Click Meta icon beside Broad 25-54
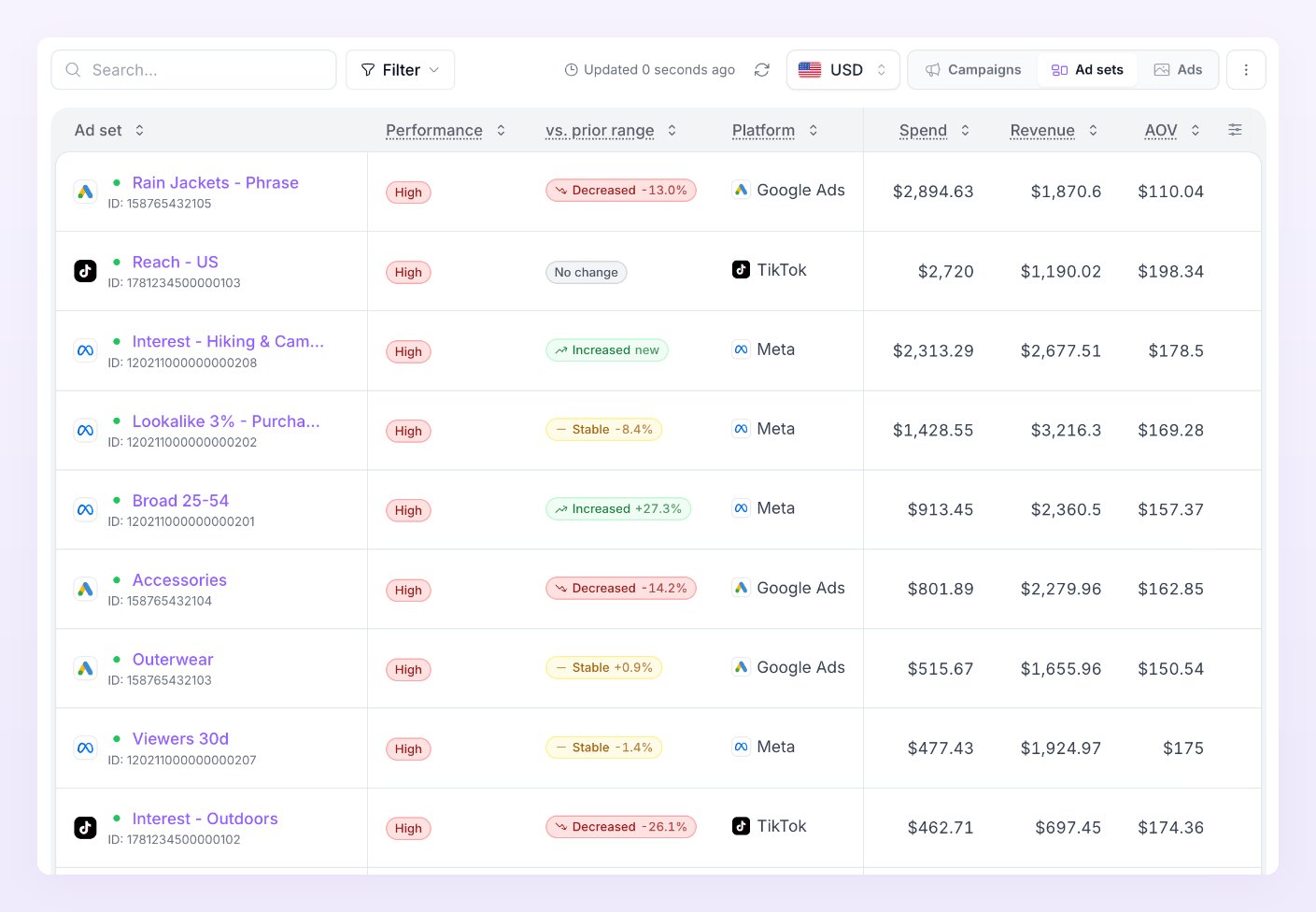This screenshot has width=1316, height=912. point(85,509)
